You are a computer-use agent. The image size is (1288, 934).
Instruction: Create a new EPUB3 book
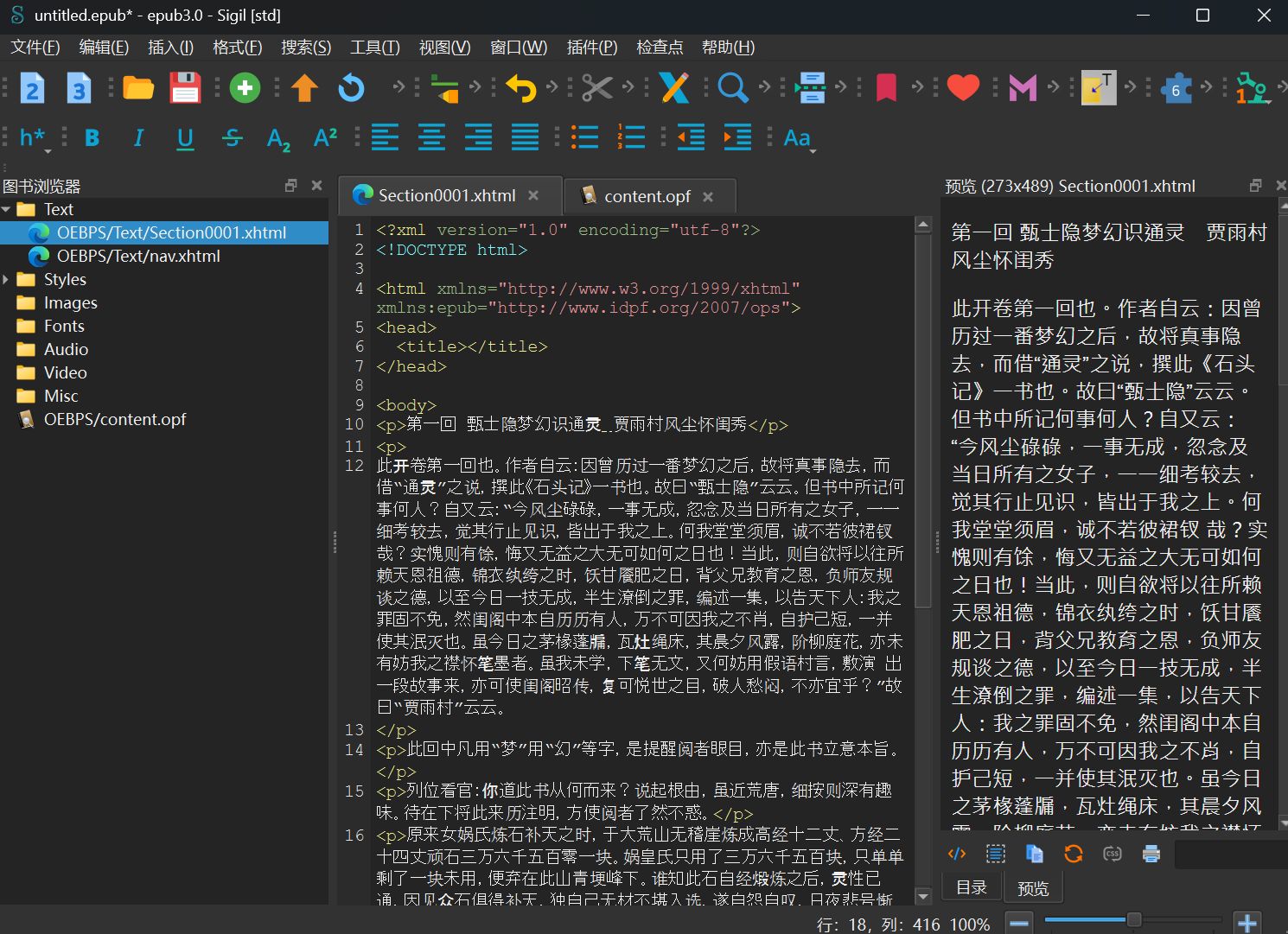coord(79,88)
